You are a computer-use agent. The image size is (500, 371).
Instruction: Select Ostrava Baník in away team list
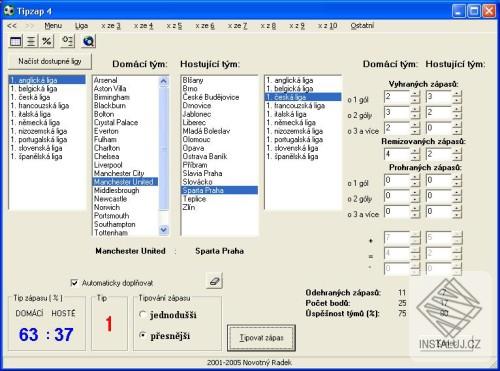click(x=219, y=156)
